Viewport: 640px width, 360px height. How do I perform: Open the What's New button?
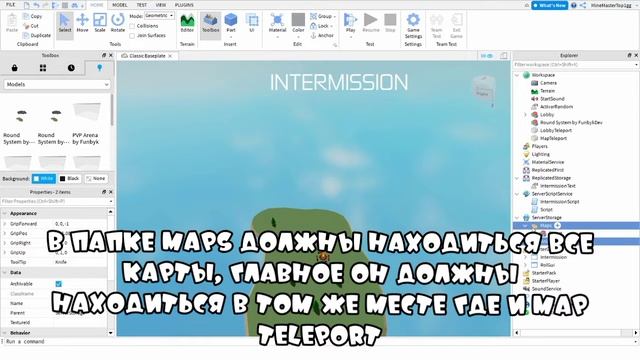pos(549,5)
